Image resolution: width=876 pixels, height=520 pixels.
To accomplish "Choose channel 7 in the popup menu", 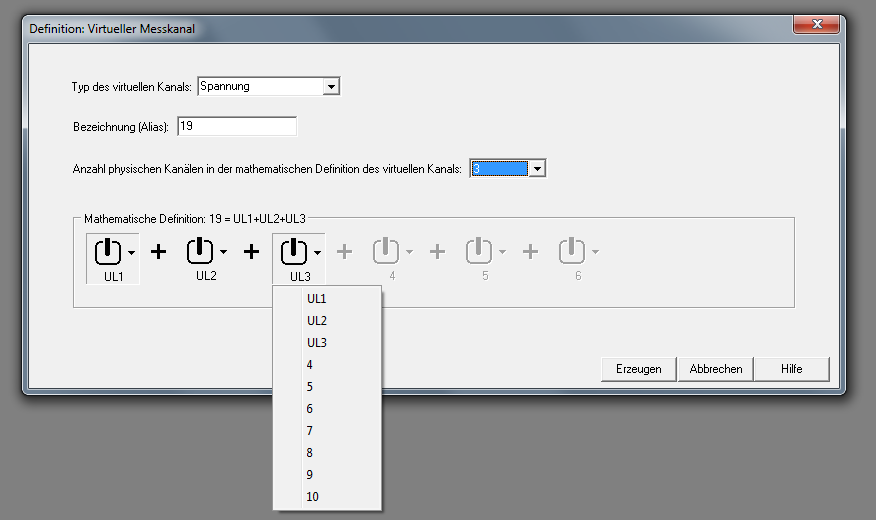I will tap(310, 431).
